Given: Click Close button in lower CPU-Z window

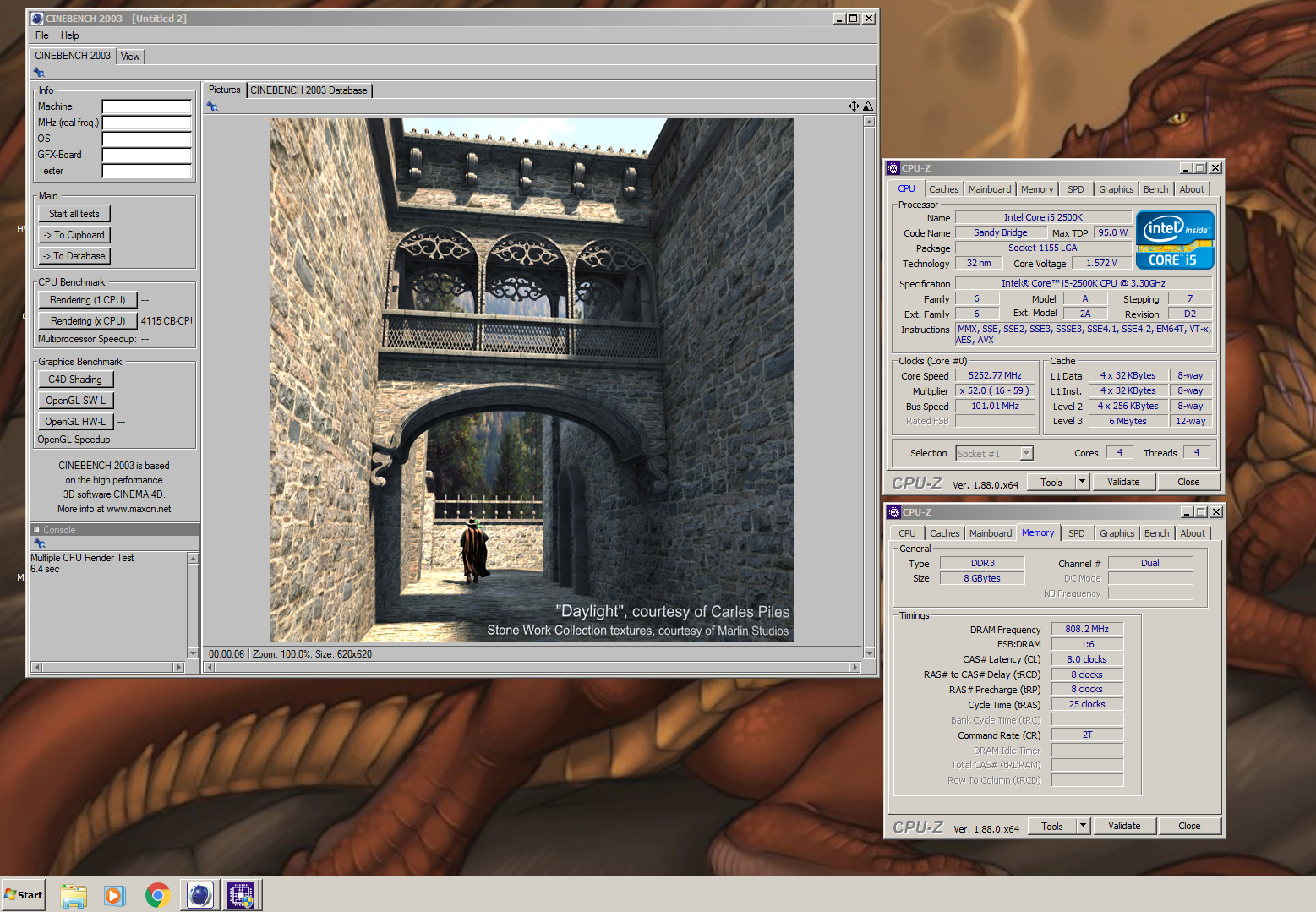Looking at the screenshot, I should pos(1189,826).
